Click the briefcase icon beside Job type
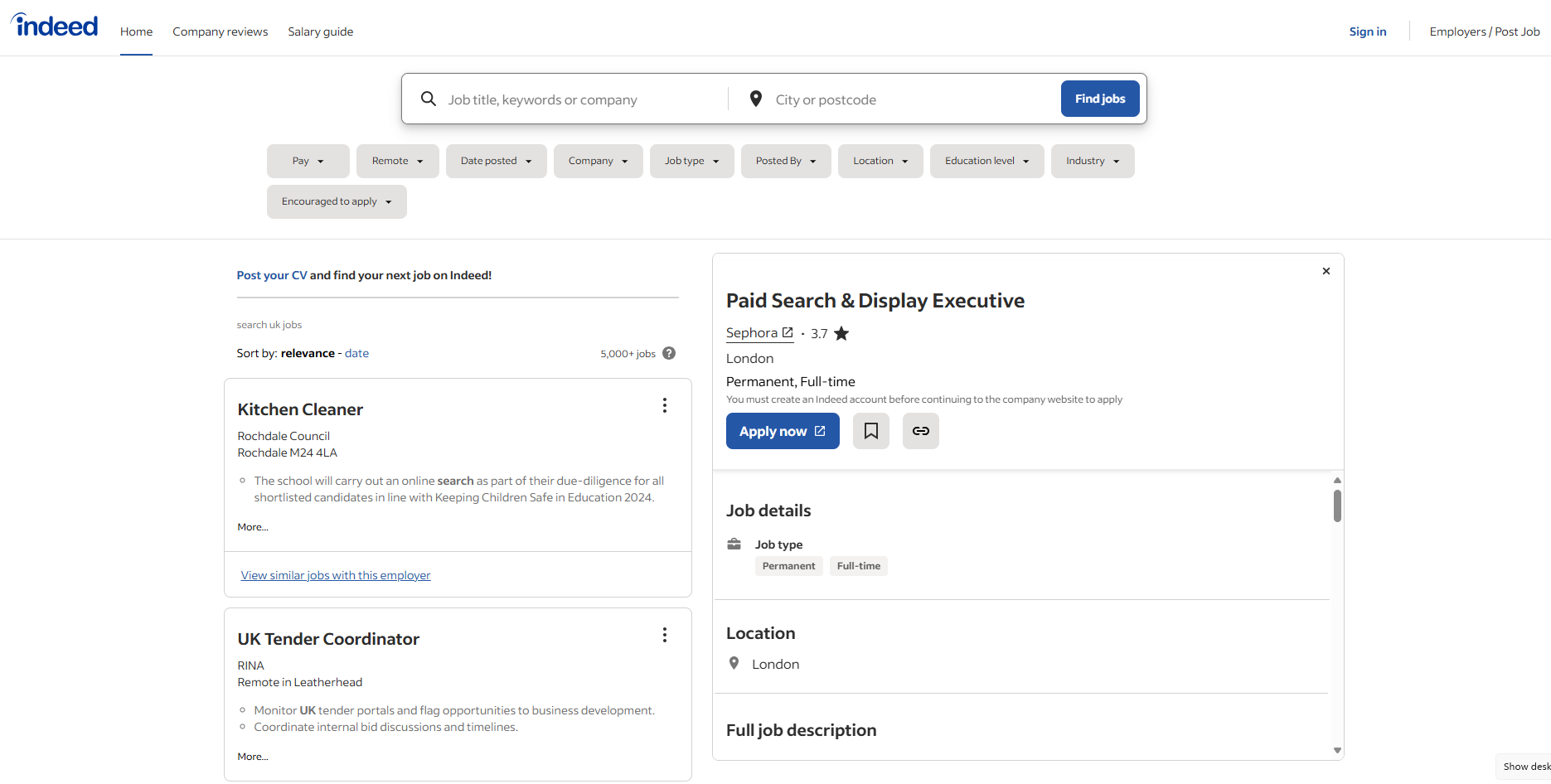This screenshot has height=784, width=1551. point(734,544)
